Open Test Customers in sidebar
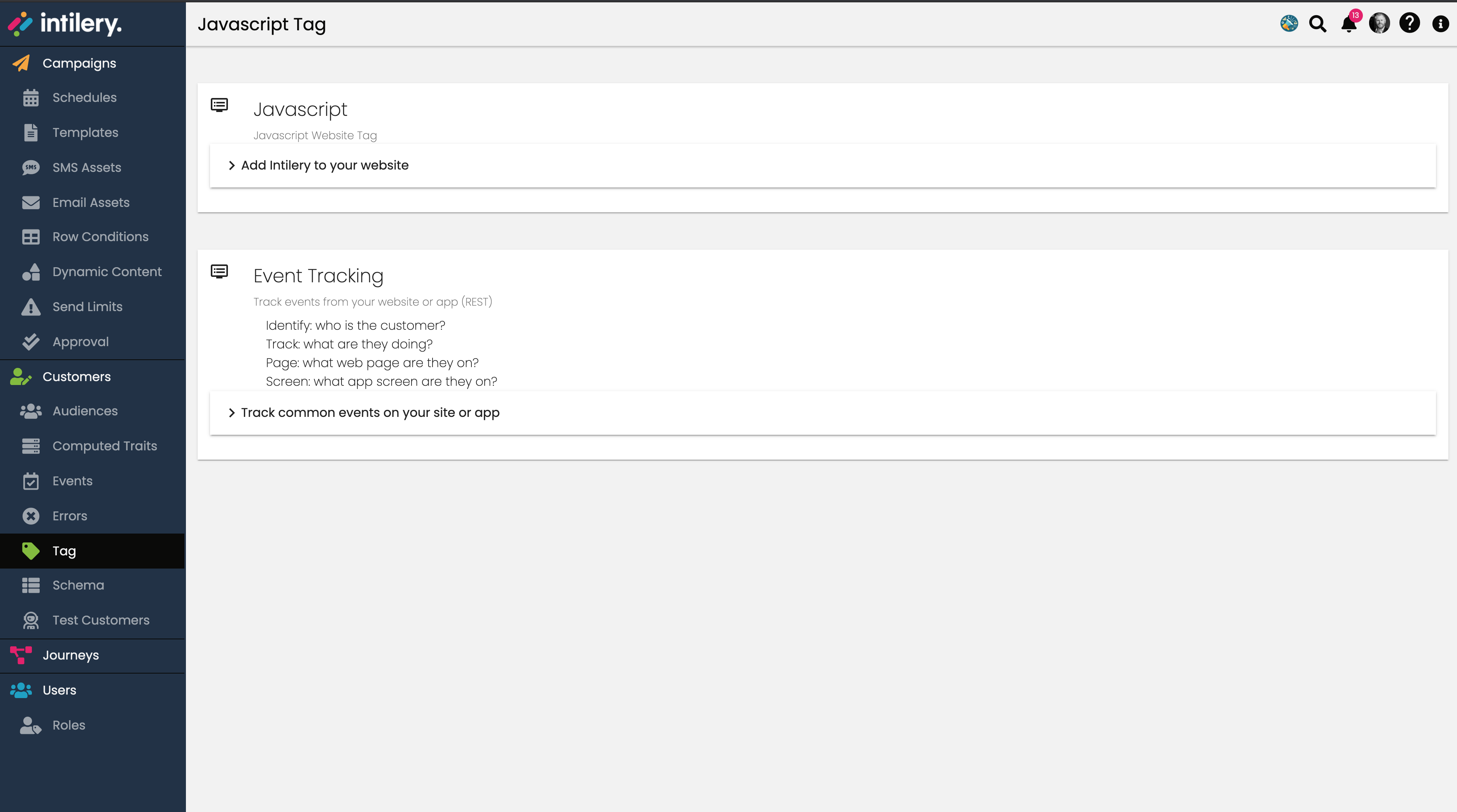The width and height of the screenshot is (1457, 812). 101,620
